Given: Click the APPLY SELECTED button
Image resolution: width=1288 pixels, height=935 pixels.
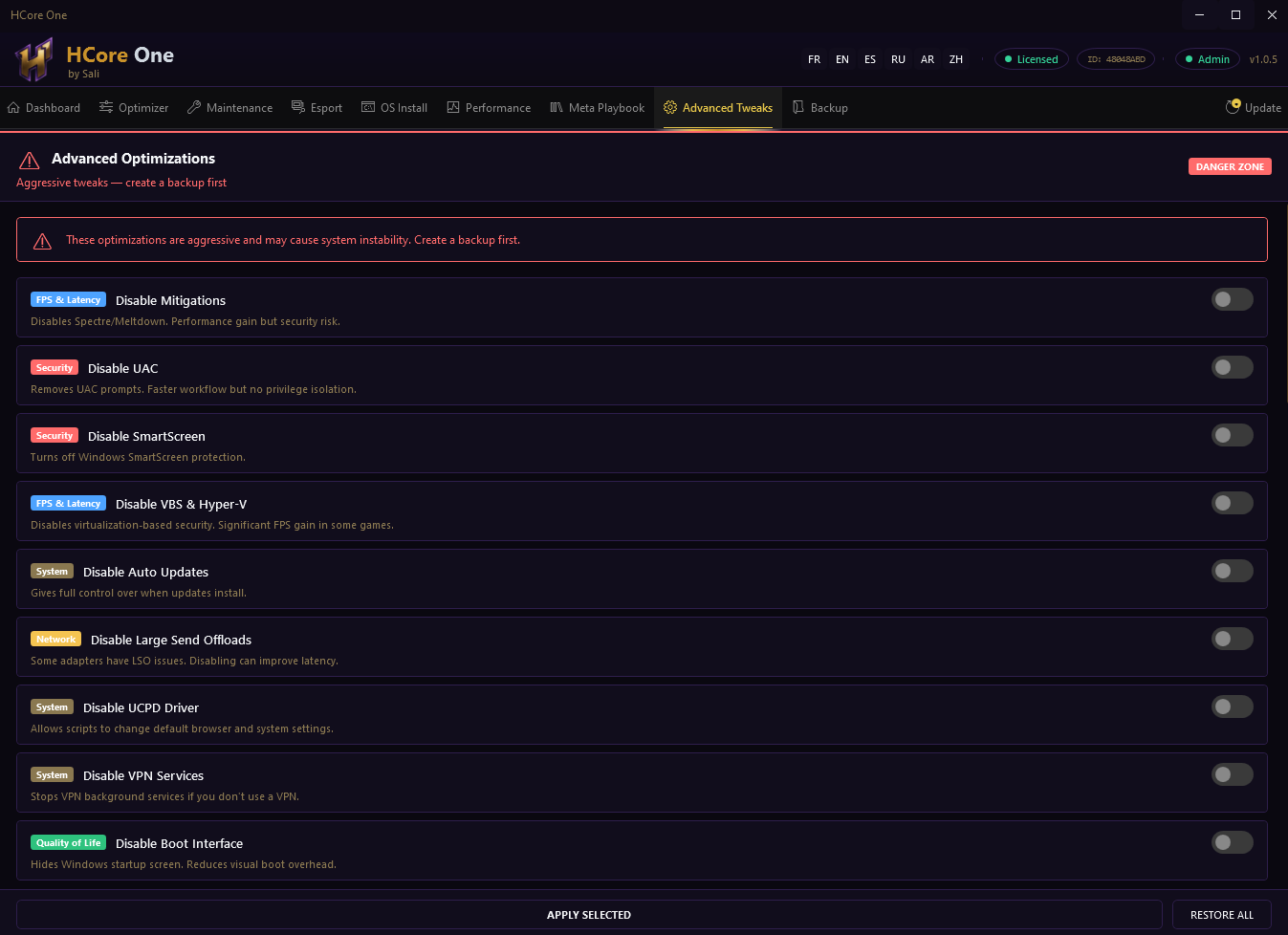Looking at the screenshot, I should tap(589, 915).
